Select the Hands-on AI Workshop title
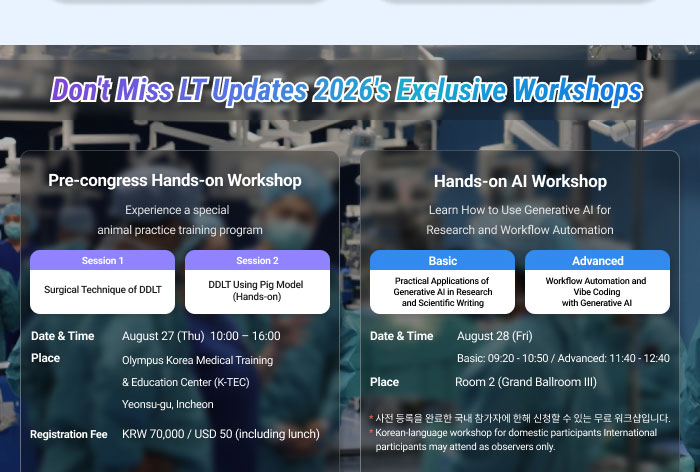Viewport: 700px width, 472px height. [x=520, y=181]
